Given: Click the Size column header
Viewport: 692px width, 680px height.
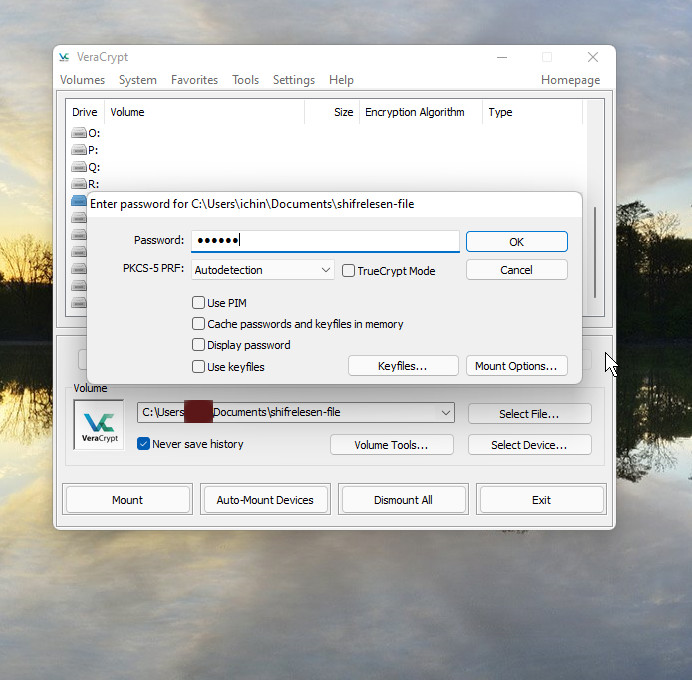Looking at the screenshot, I should [x=332, y=112].
